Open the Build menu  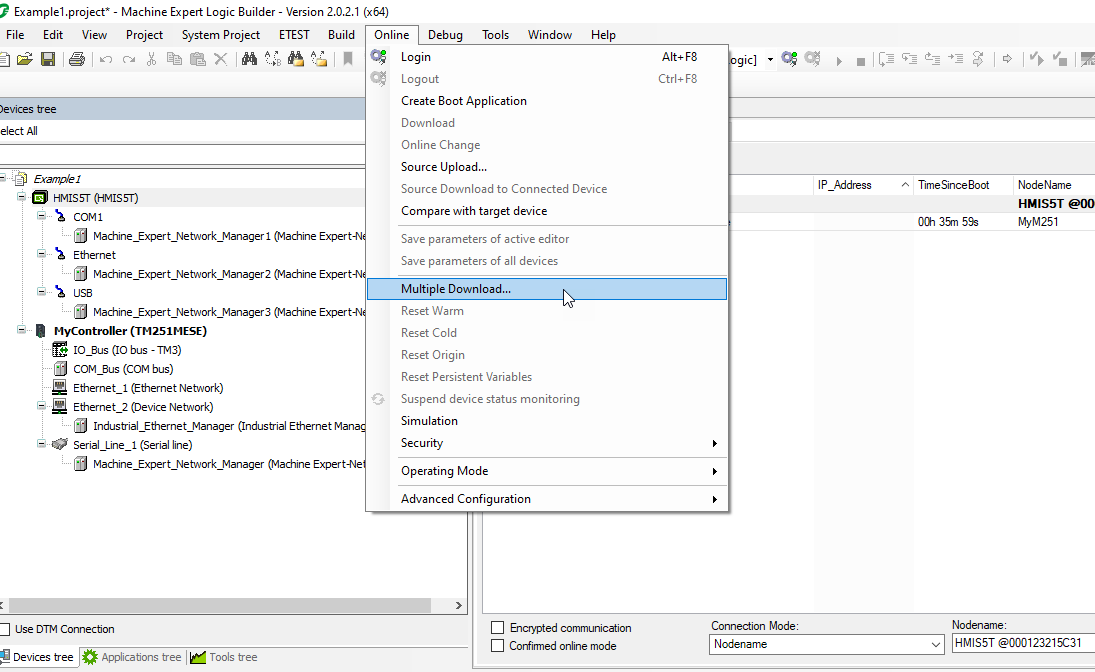click(341, 35)
